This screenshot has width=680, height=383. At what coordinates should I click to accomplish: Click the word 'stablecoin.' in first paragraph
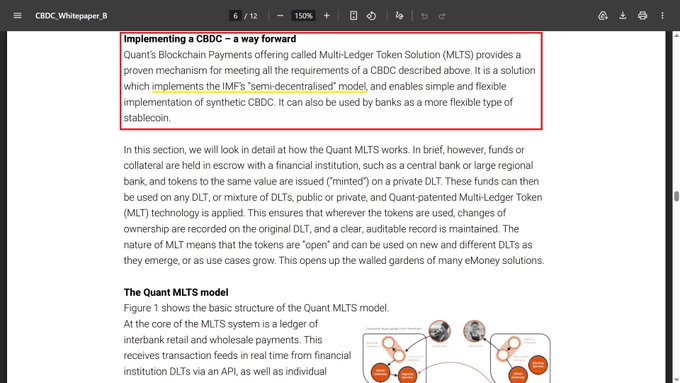pos(147,118)
